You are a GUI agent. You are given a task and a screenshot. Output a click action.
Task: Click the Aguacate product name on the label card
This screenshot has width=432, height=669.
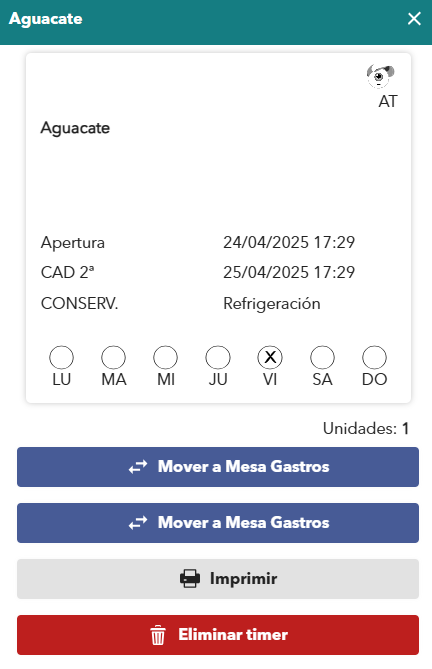coord(75,128)
